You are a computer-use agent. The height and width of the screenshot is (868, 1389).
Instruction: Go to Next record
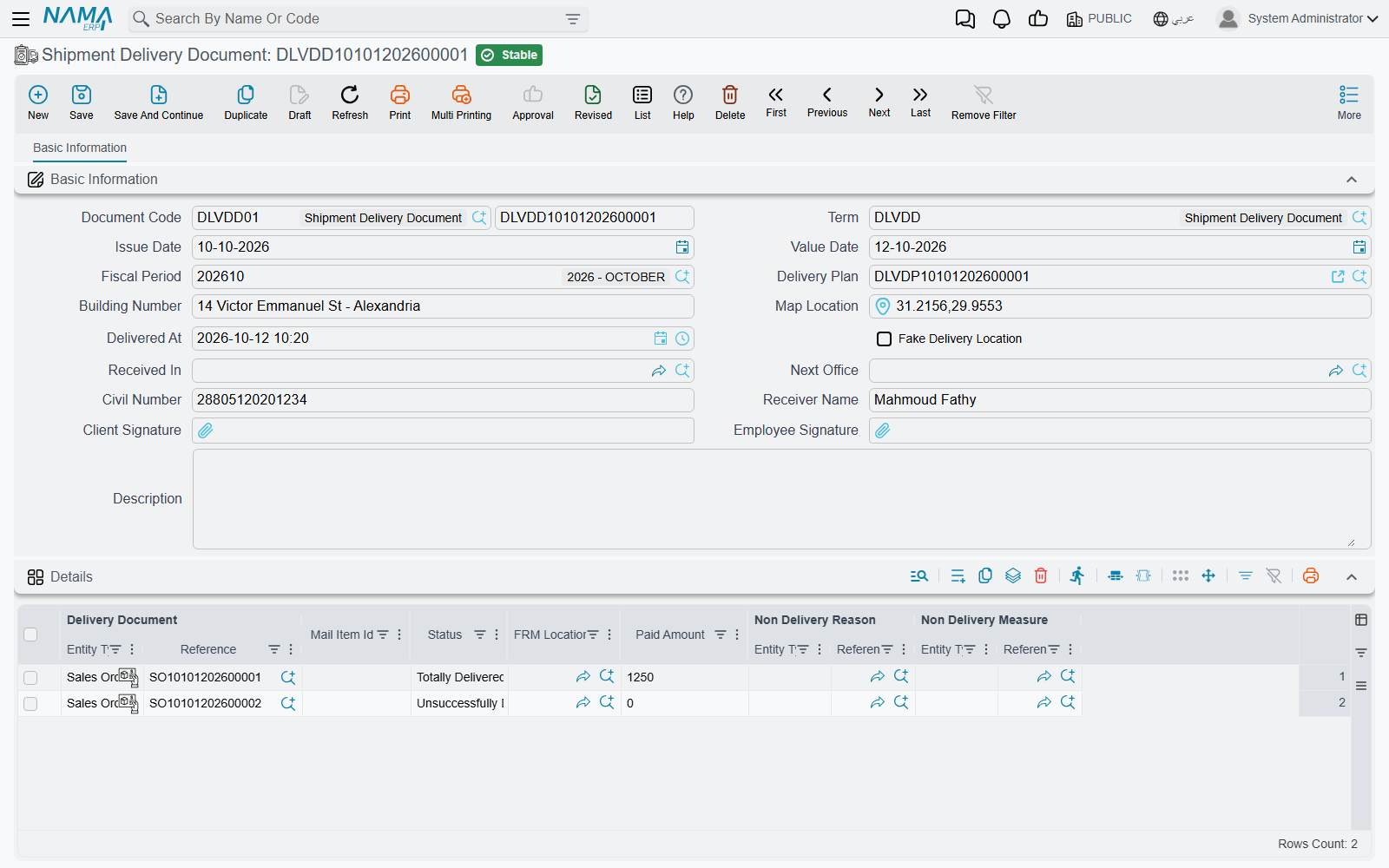(x=879, y=102)
